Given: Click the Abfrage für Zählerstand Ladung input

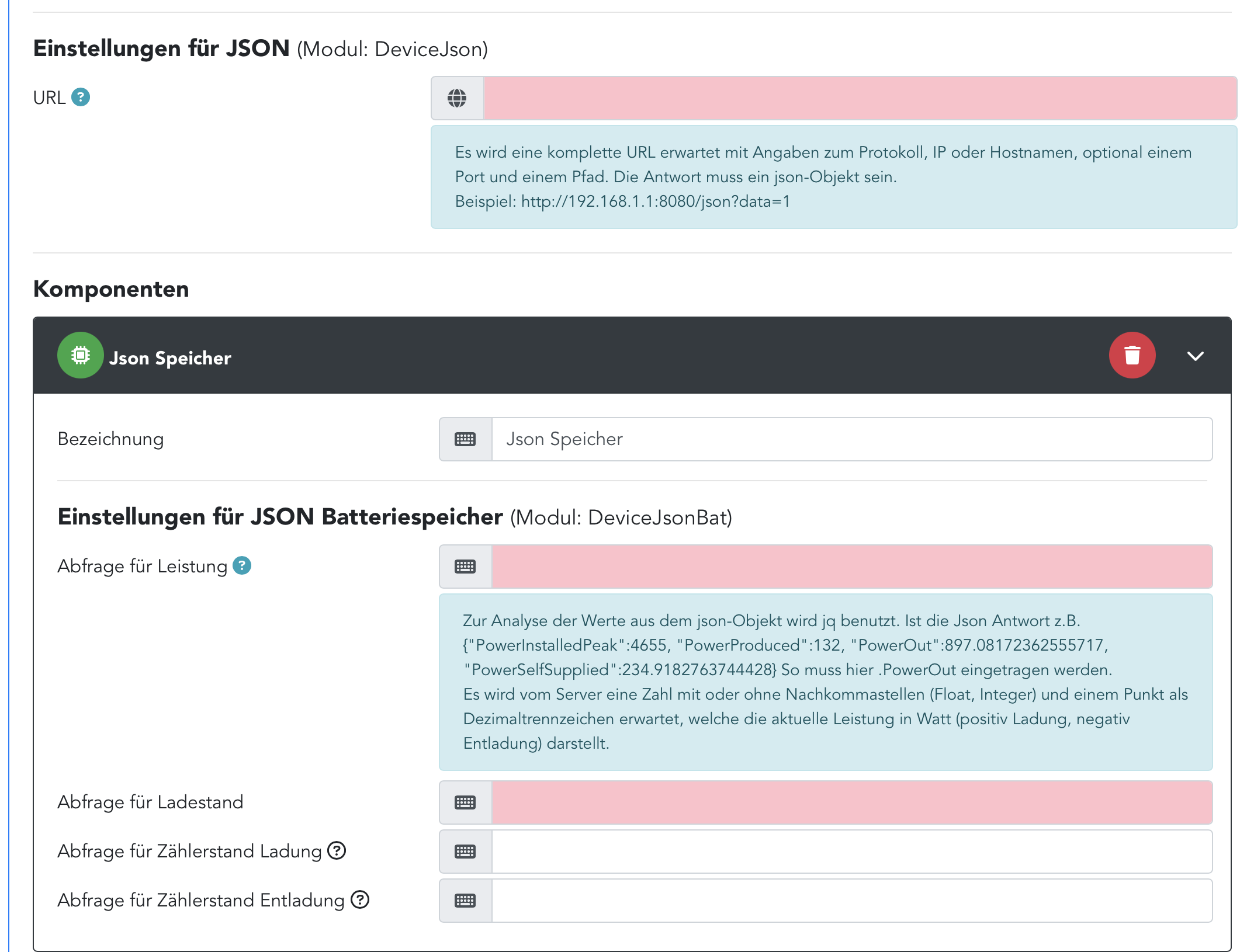Looking at the screenshot, I should pyautogui.click(x=851, y=852).
